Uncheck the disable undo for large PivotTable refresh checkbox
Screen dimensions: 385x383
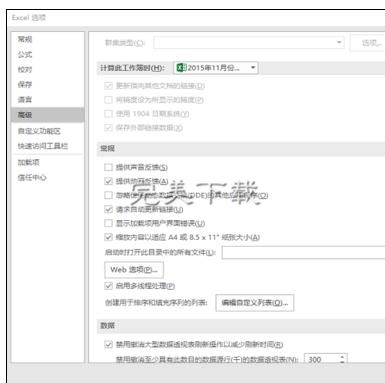tap(108, 344)
